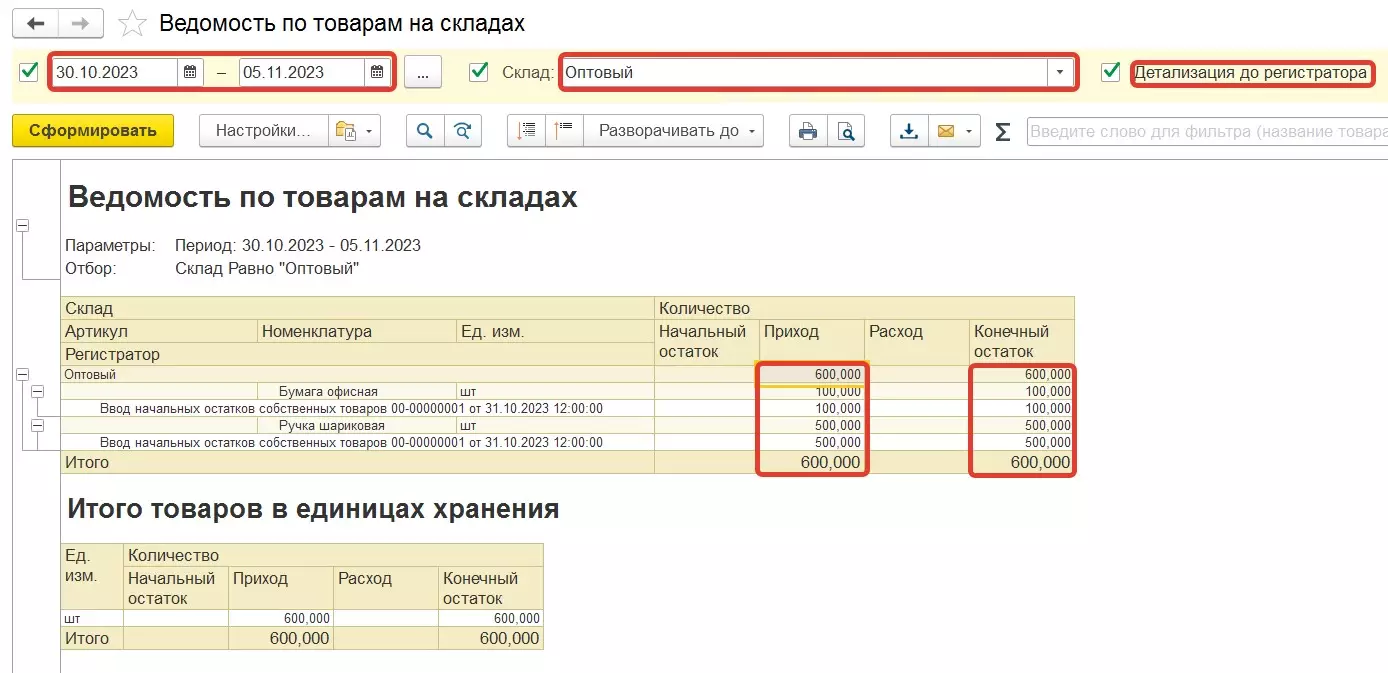Open dropdown arrow beside report variants icon

click(370, 131)
